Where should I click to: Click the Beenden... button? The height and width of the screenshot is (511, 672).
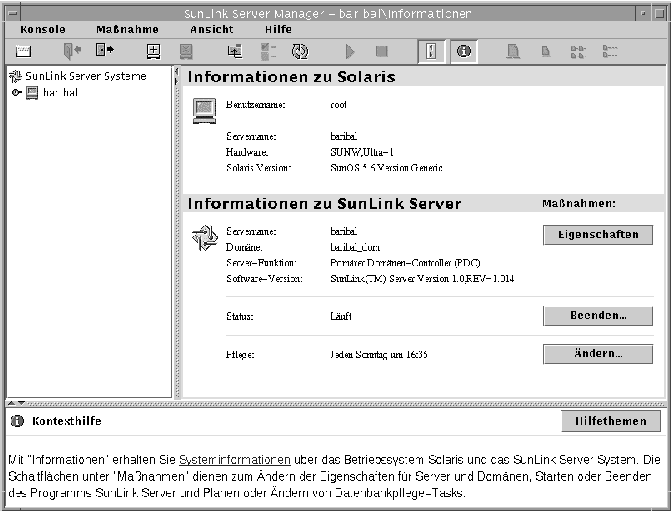click(x=598, y=316)
